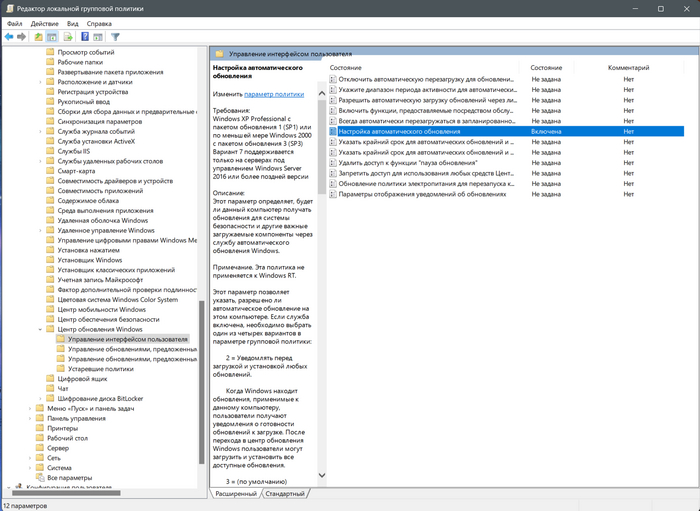Click the Forward arrow in the toolbar
This screenshot has width=700, height=511.
21,37
